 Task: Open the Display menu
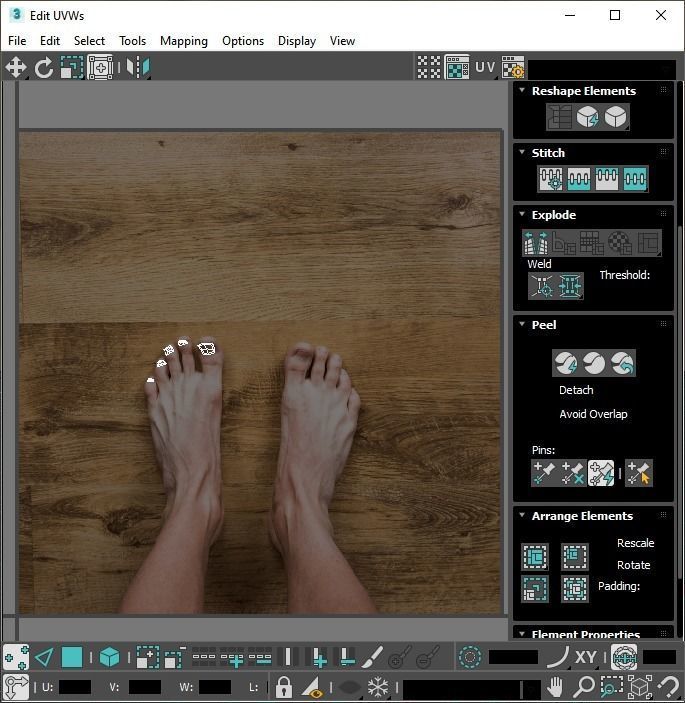[x=297, y=41]
